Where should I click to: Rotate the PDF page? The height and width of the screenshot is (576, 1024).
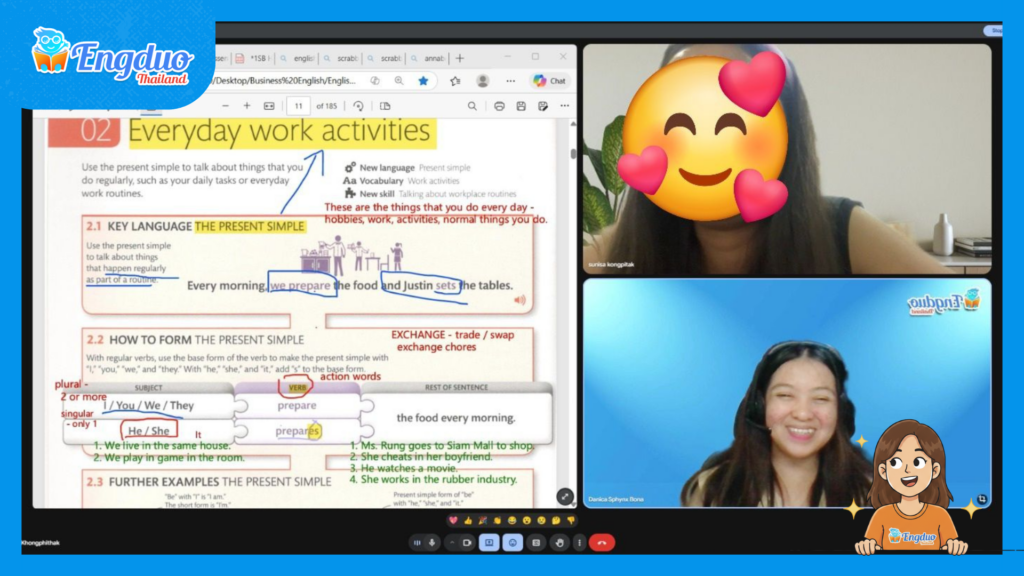click(x=358, y=106)
